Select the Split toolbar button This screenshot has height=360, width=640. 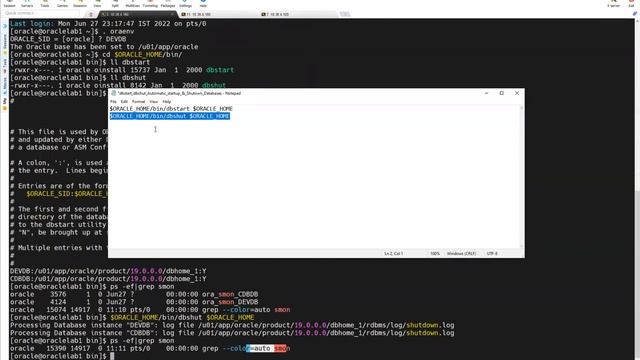tap(115, 4)
